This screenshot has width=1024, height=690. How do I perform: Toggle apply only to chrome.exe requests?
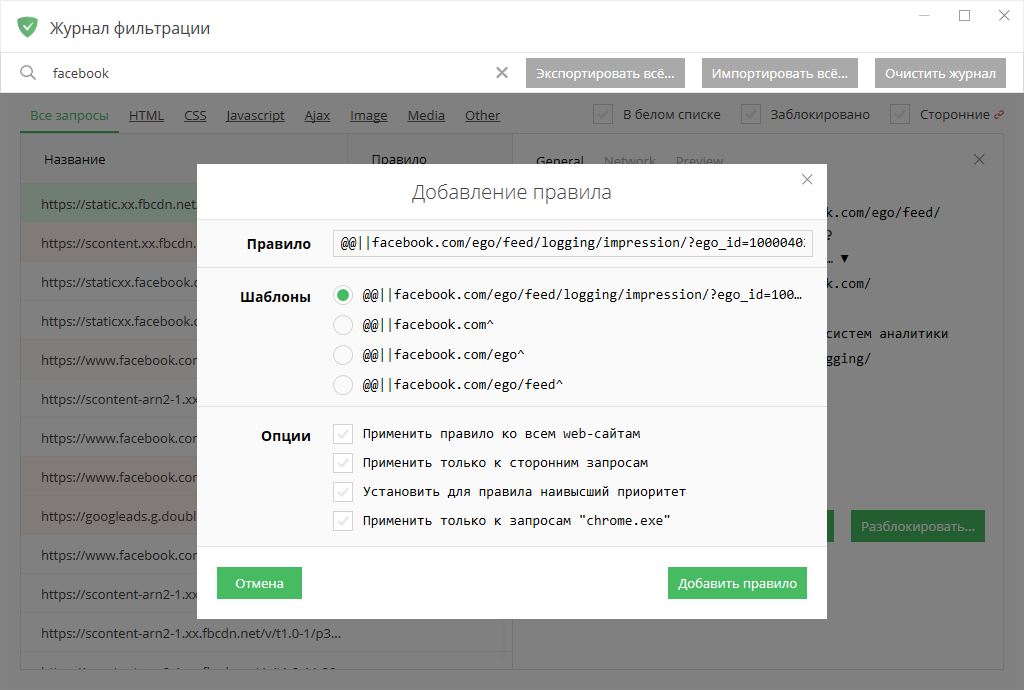pos(343,521)
